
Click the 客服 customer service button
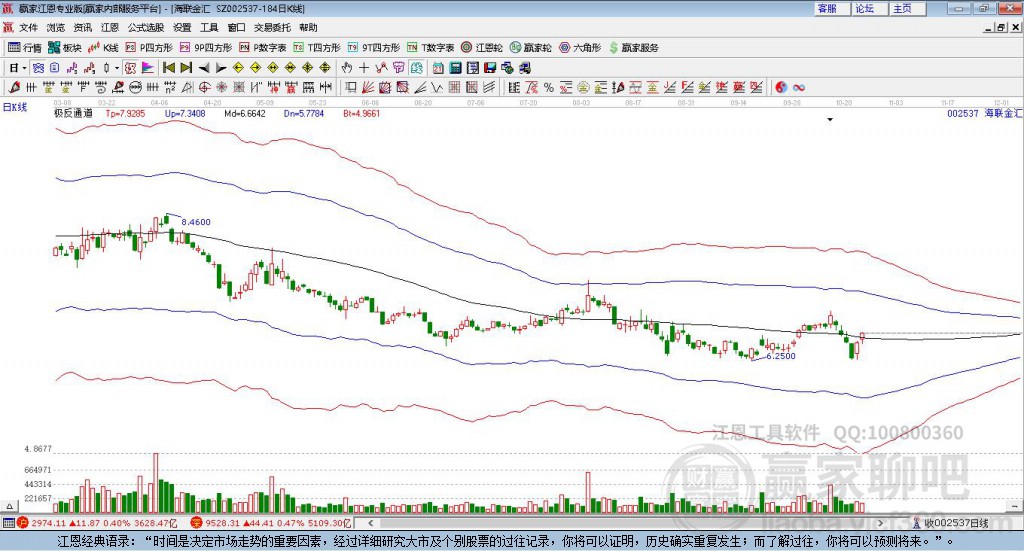pyautogui.click(x=831, y=8)
